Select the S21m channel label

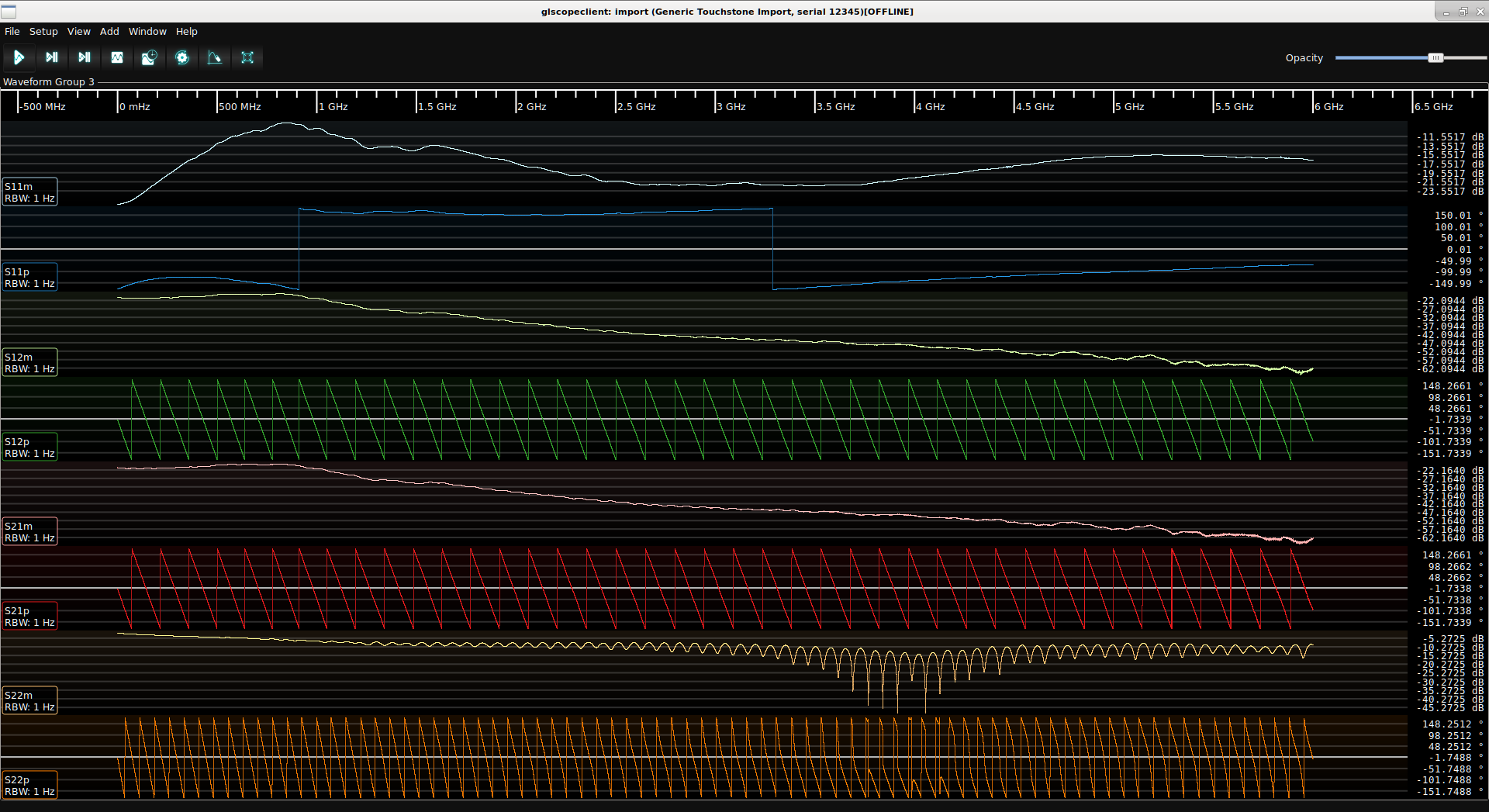(29, 531)
